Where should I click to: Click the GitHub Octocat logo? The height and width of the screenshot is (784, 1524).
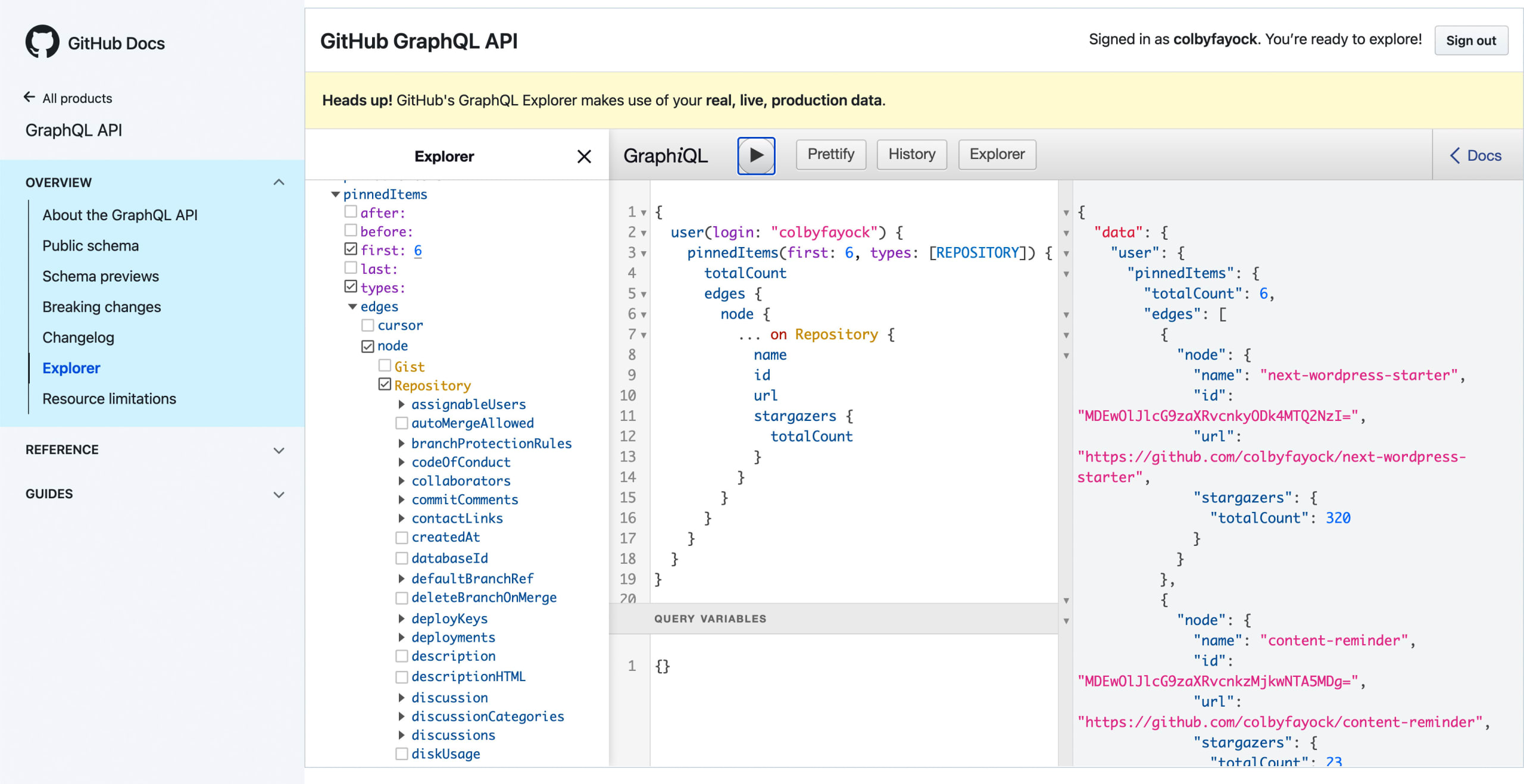42,42
